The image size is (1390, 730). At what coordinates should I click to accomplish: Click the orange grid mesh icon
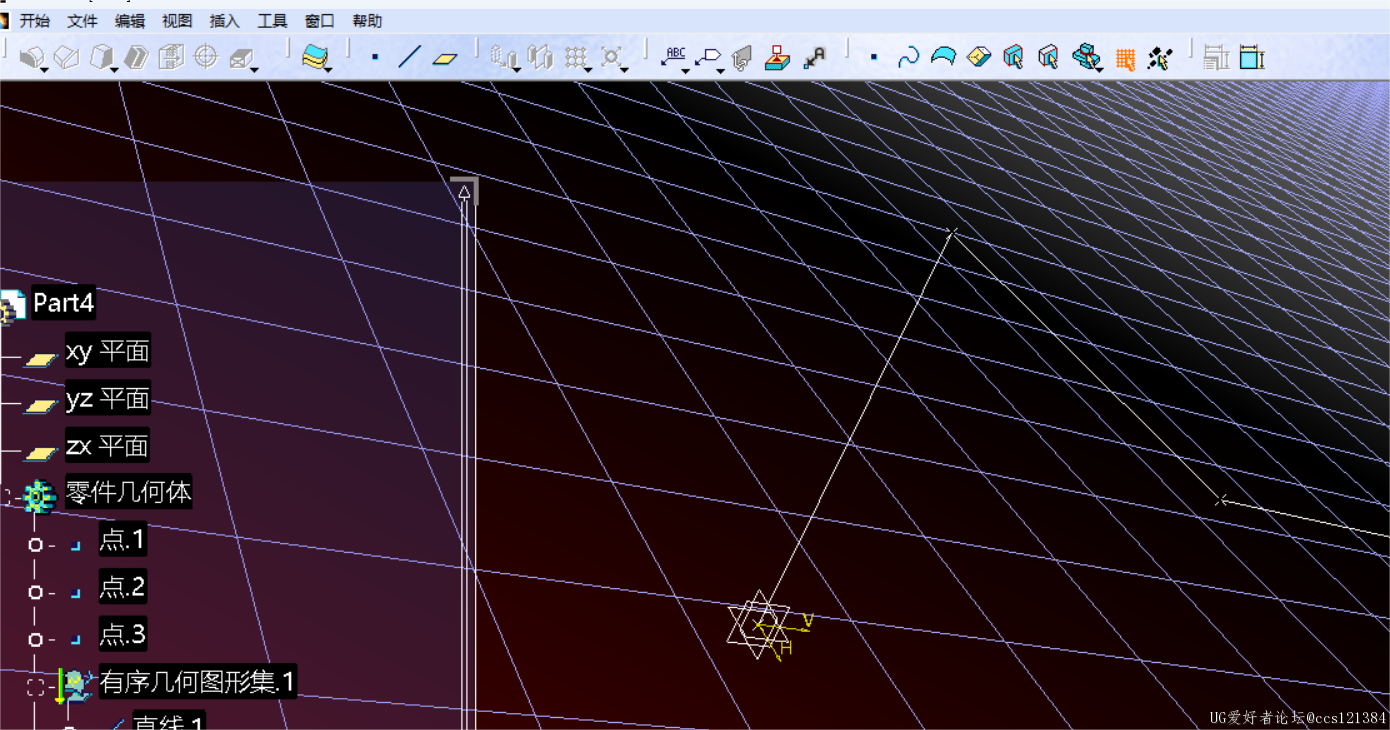pyautogui.click(x=1125, y=60)
